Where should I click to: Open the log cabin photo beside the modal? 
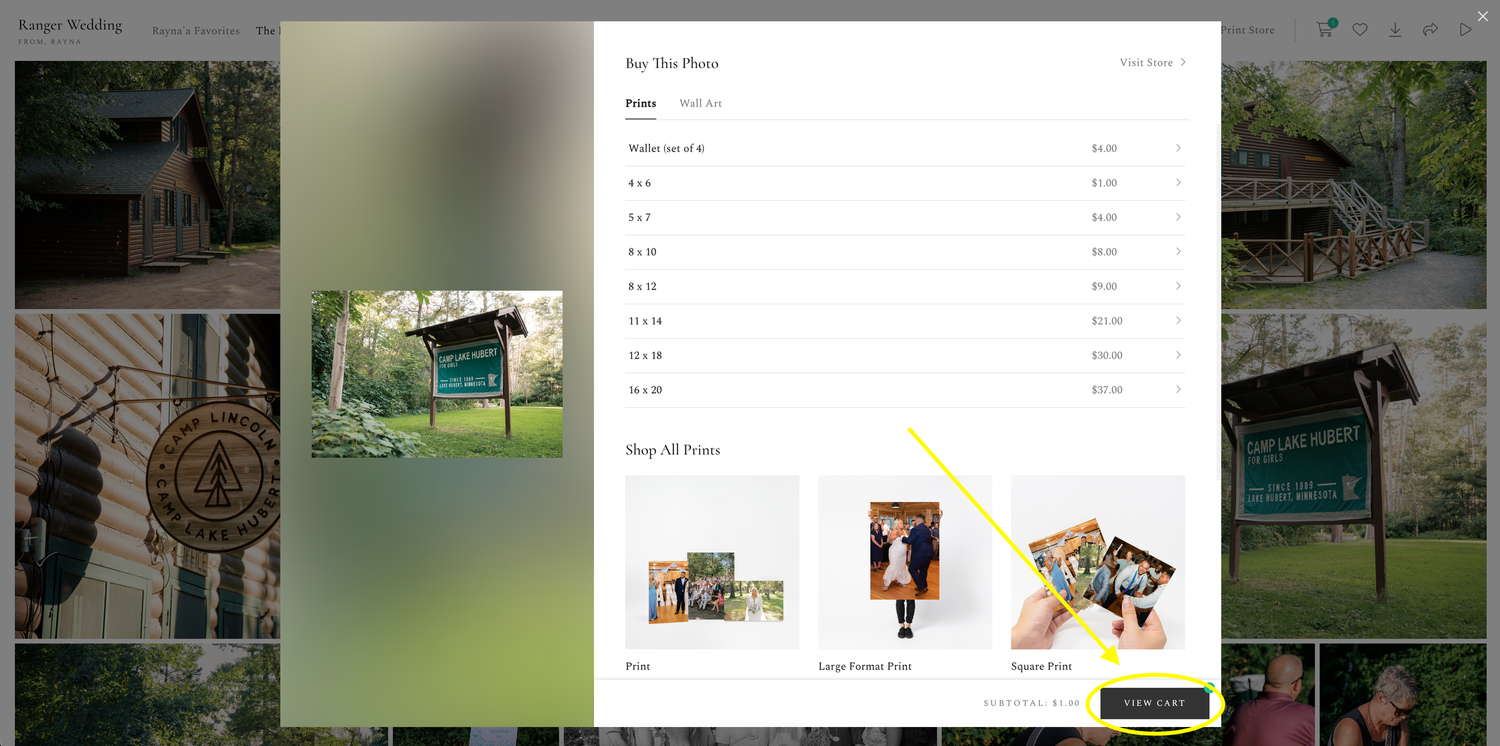(147, 185)
